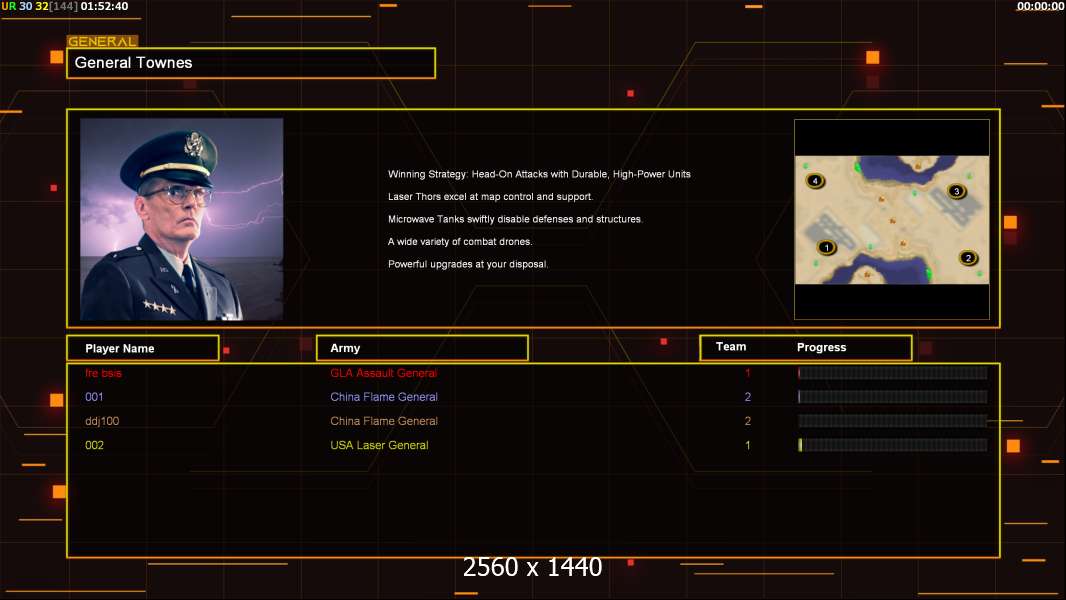This screenshot has height=600, width=1066.
Task: Click start position marker 3 on minimap
Action: [957, 191]
